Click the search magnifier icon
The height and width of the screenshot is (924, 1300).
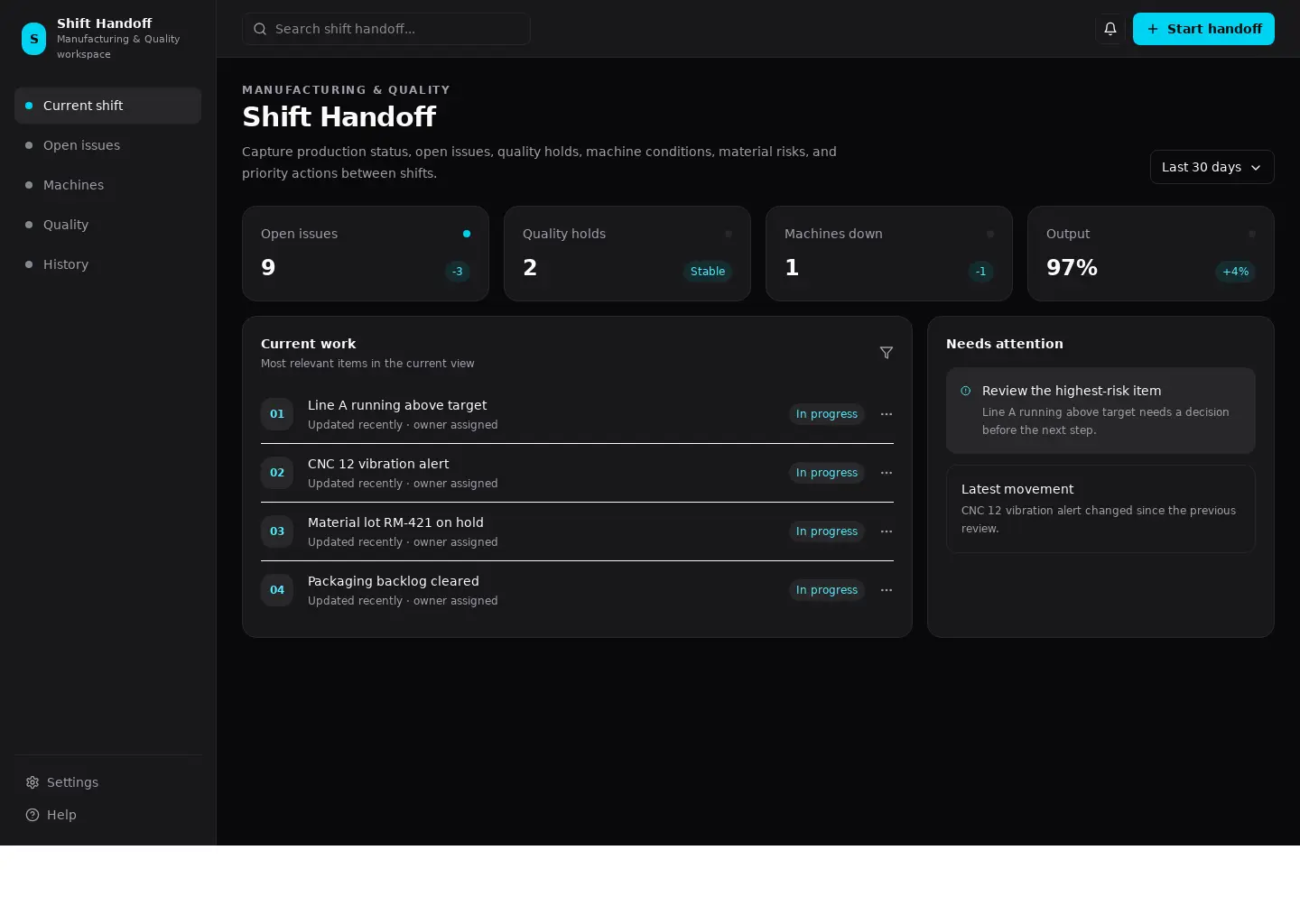pos(260,29)
